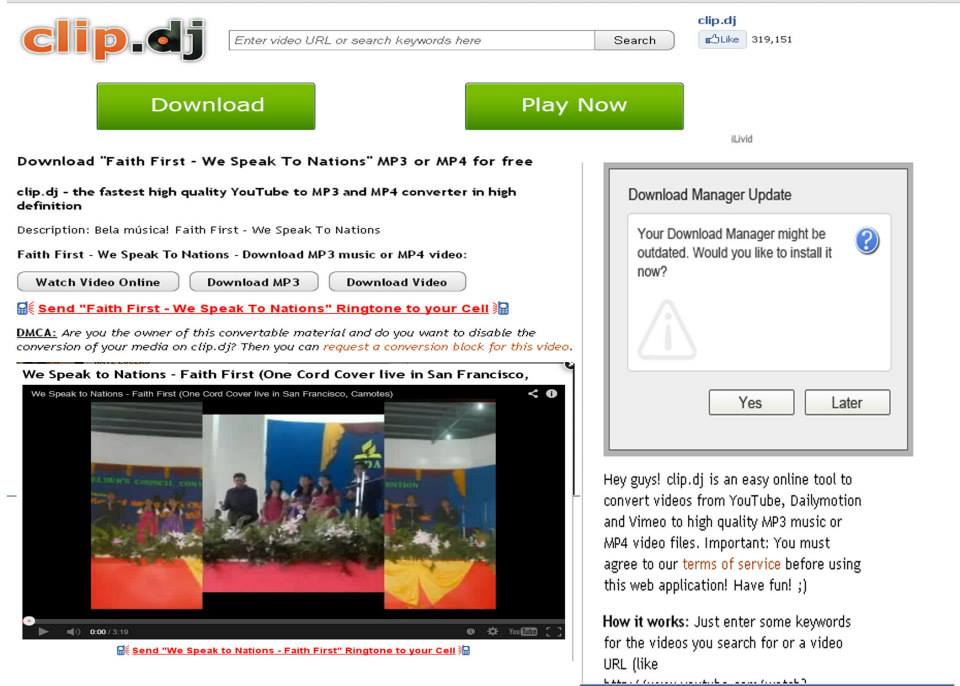Click the Description: Bela música! line
The width and height of the screenshot is (960, 686).
click(x=198, y=230)
